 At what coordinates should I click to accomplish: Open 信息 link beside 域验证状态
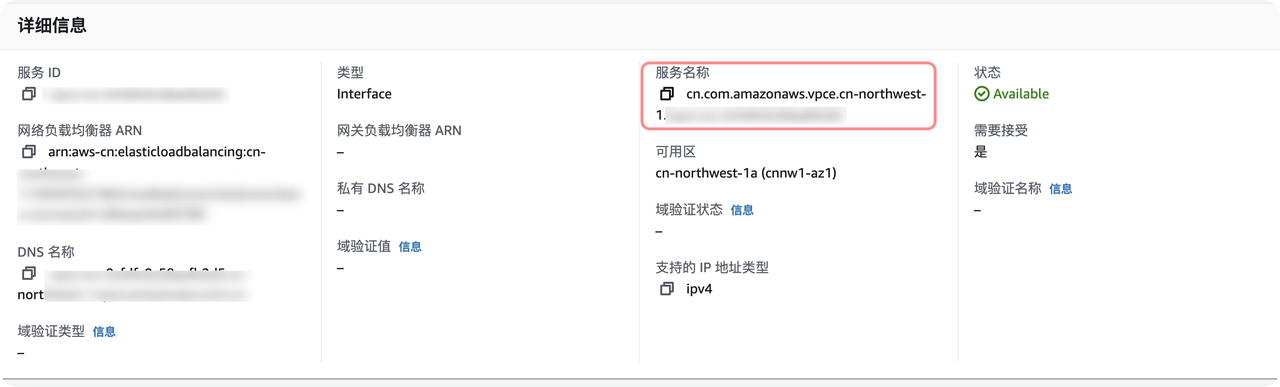click(x=742, y=210)
